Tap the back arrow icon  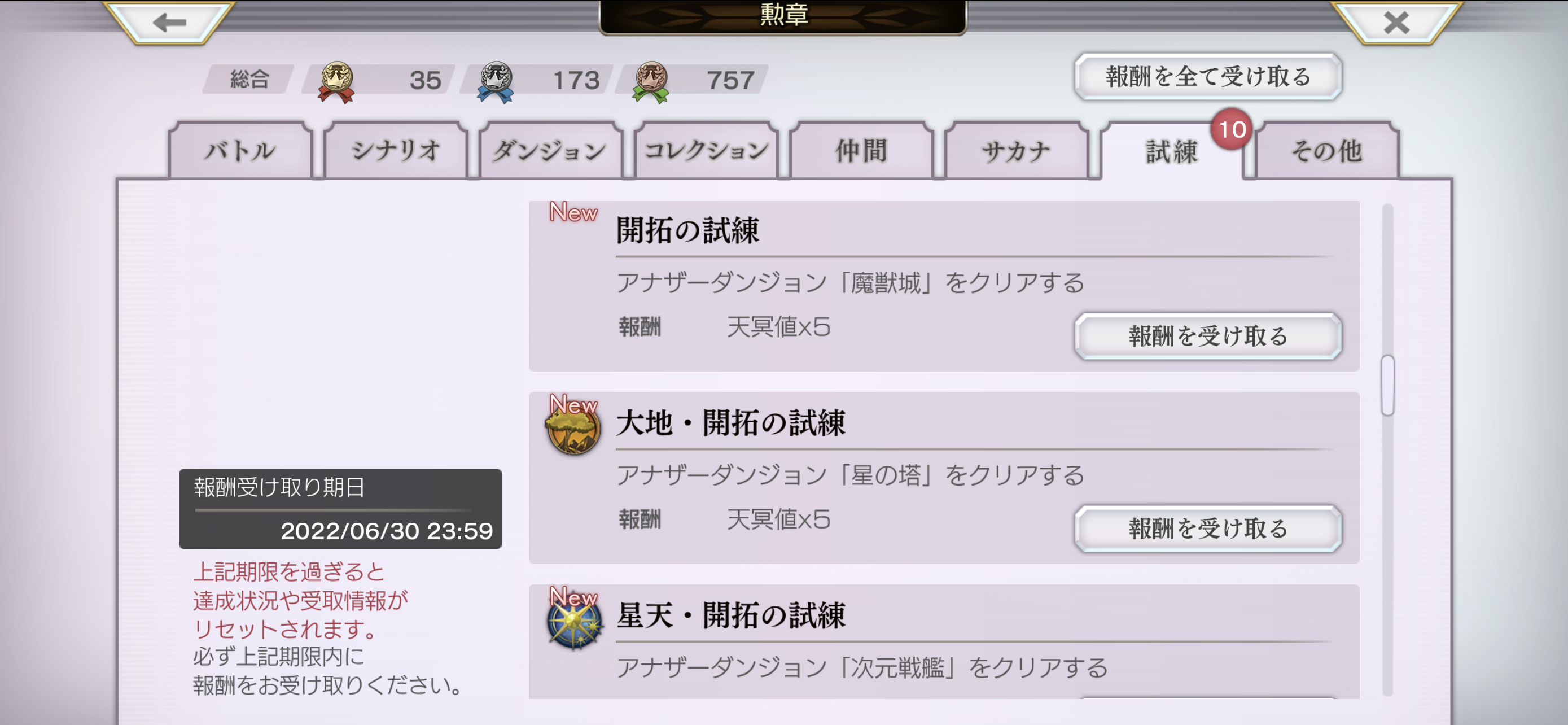pos(169,23)
